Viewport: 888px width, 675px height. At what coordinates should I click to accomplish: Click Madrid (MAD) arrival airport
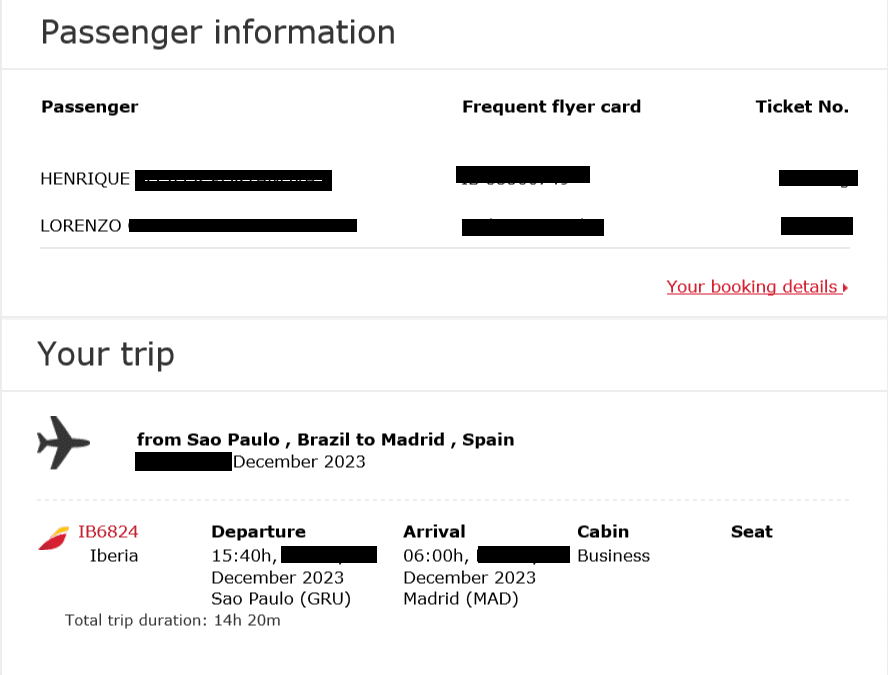coord(460,599)
